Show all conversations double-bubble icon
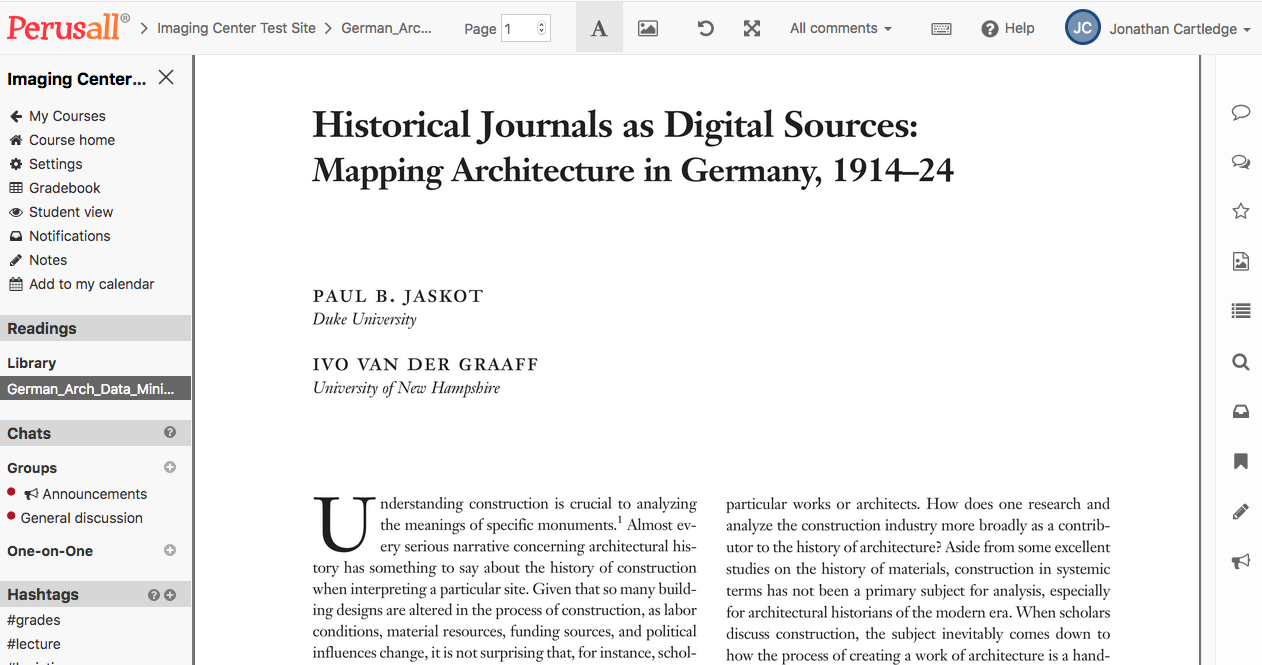The image size is (1262, 665). 1241,161
